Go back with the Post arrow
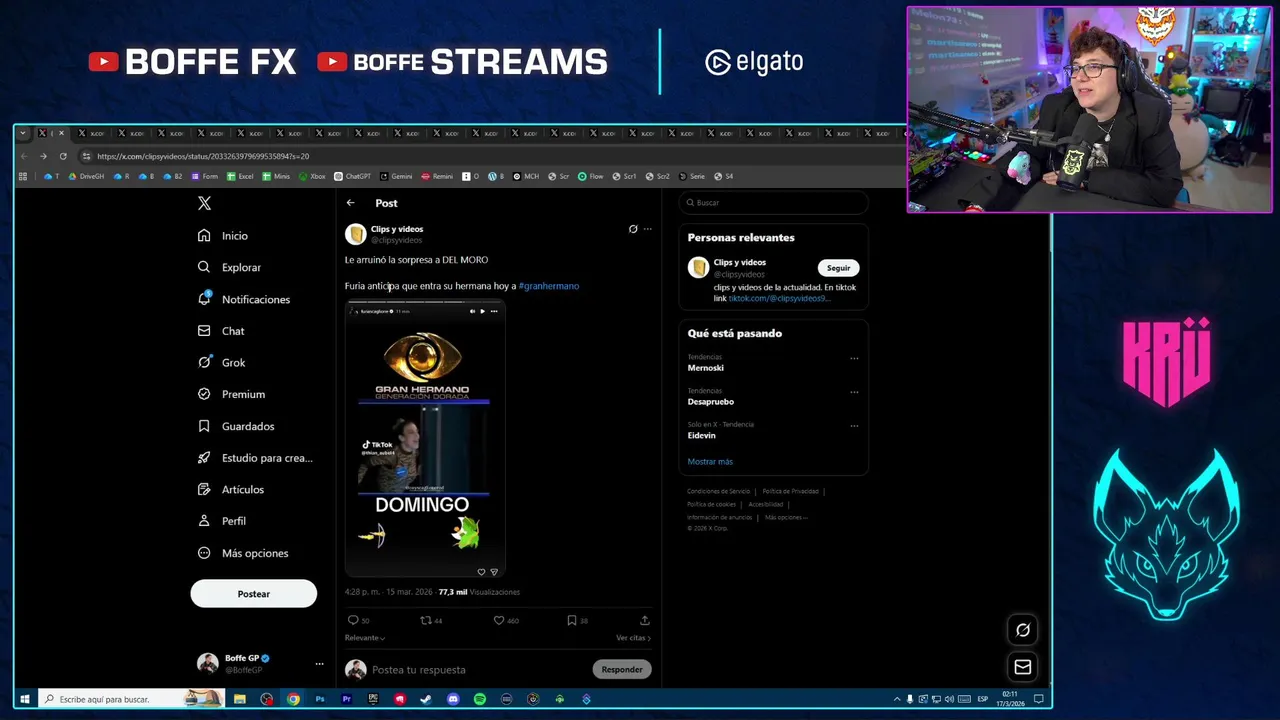This screenshot has height=720, width=1280. [350, 203]
